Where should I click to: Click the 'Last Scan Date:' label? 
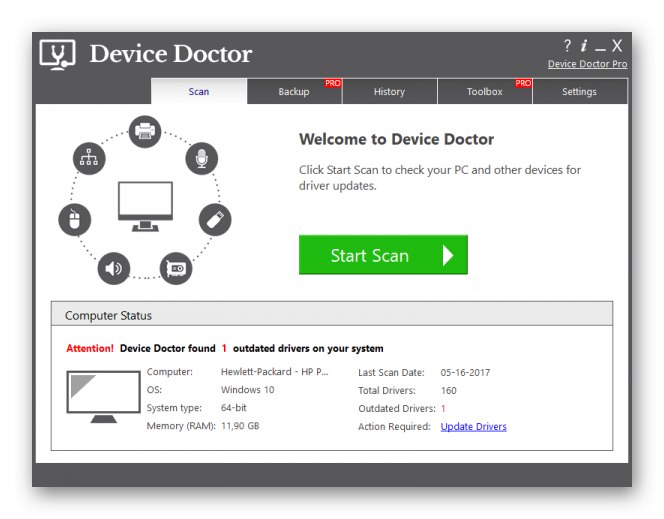[x=391, y=373]
